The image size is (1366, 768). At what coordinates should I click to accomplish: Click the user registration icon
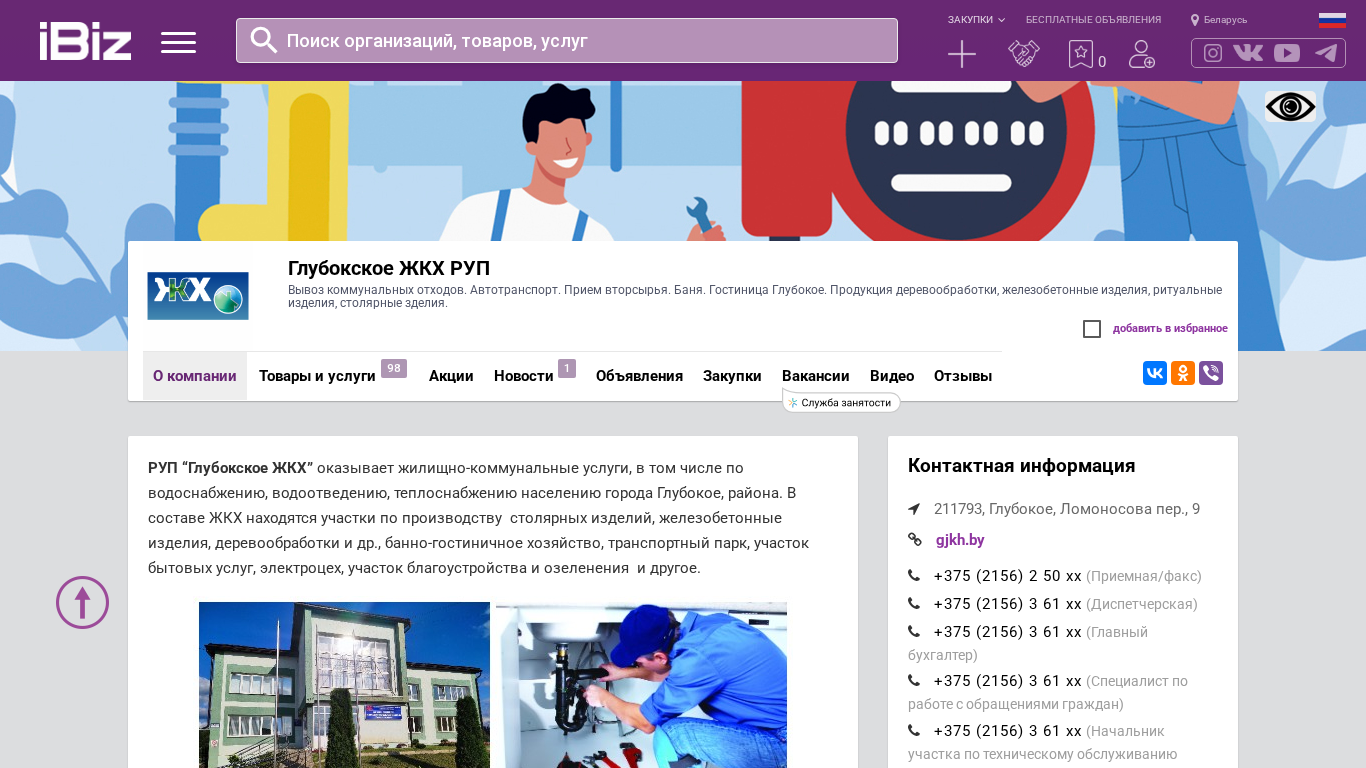pos(1142,54)
